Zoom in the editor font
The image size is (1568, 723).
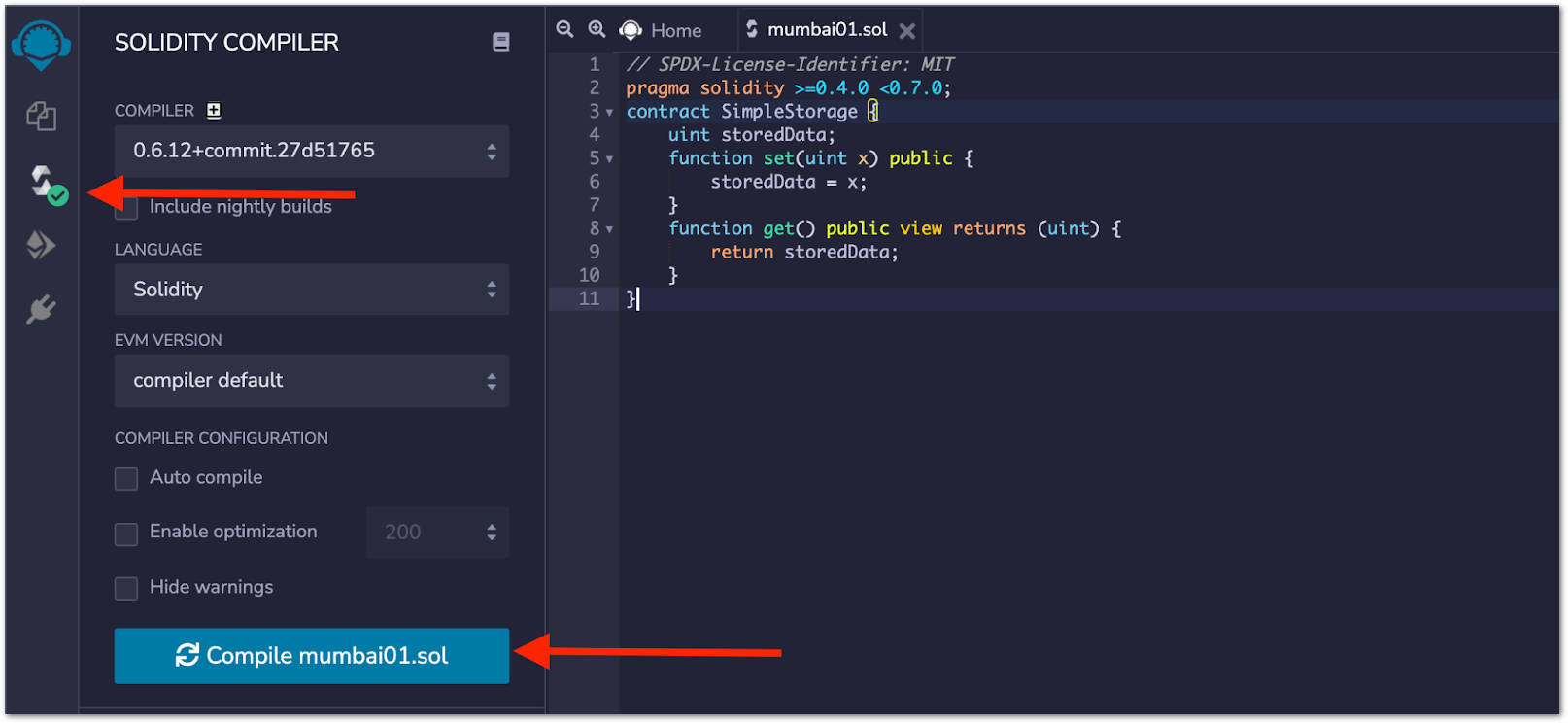(x=597, y=30)
